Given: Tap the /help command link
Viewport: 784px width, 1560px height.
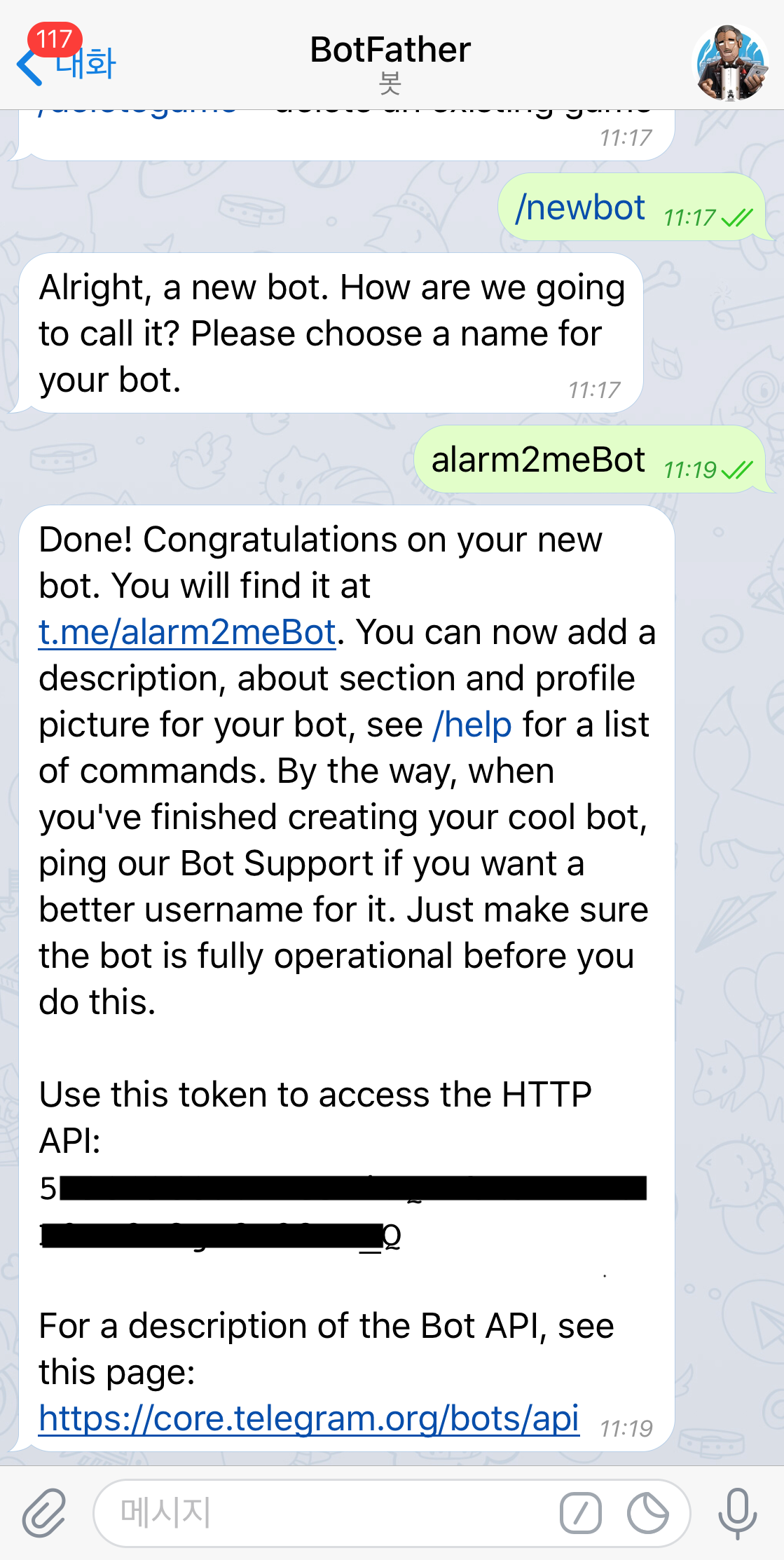Looking at the screenshot, I should point(472,725).
